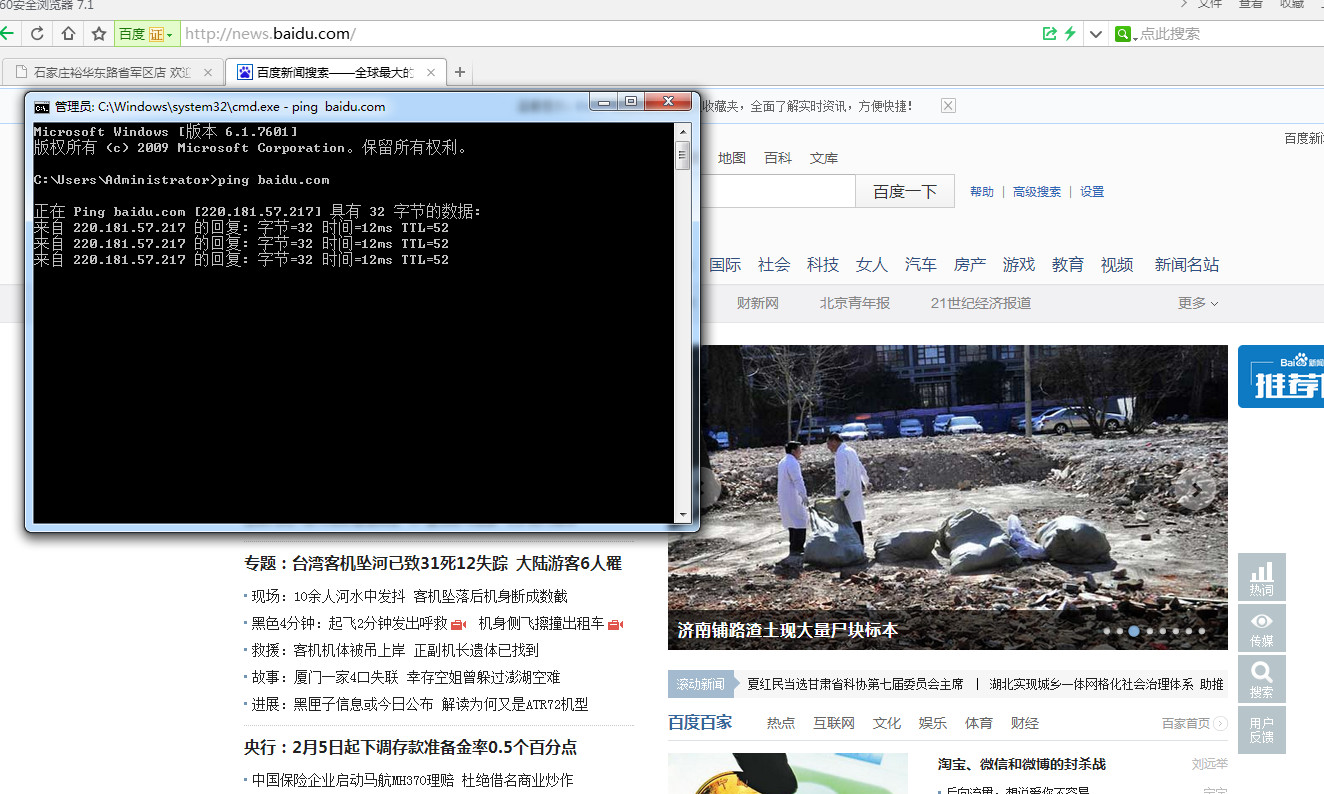Viewport: 1324px width, 794px height.
Task: Open the 热词 sidebar icon
Action: [1262, 577]
